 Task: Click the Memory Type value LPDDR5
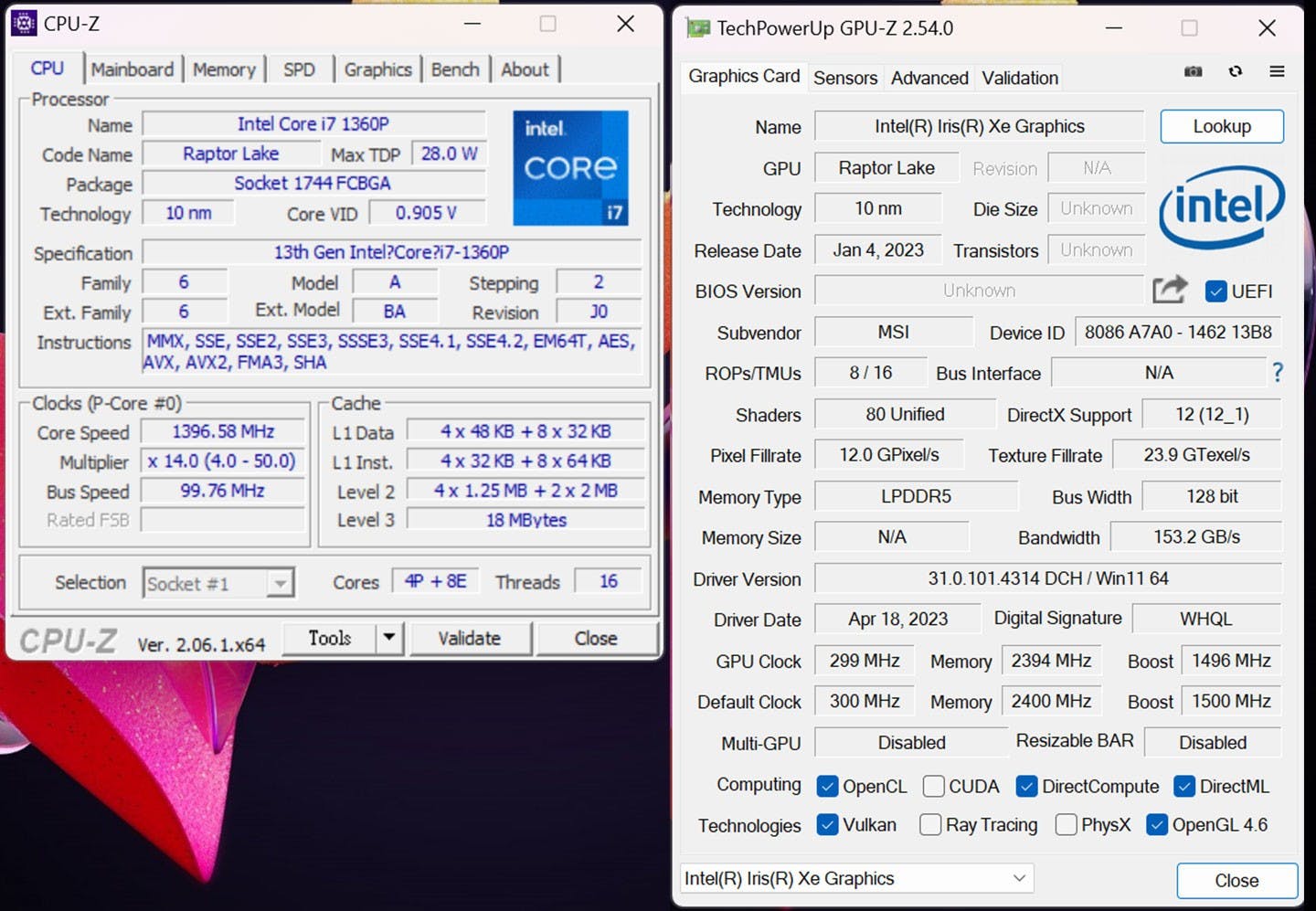[x=916, y=496]
